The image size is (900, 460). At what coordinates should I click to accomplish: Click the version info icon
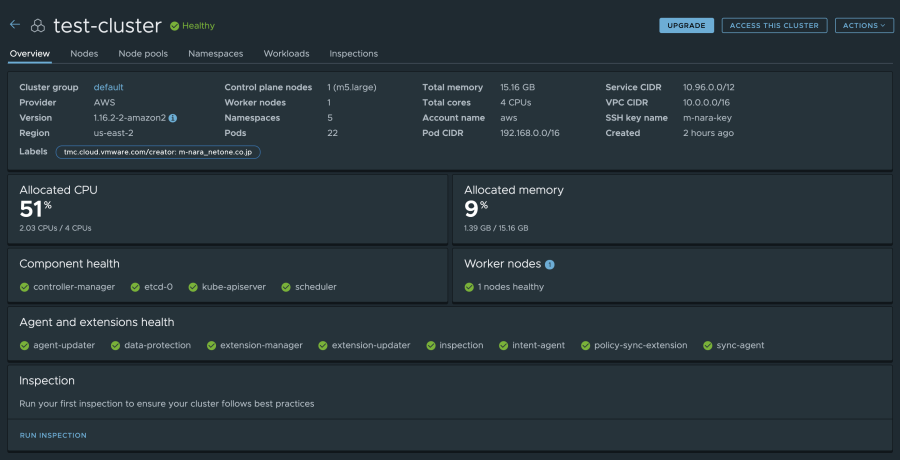tap(173, 118)
